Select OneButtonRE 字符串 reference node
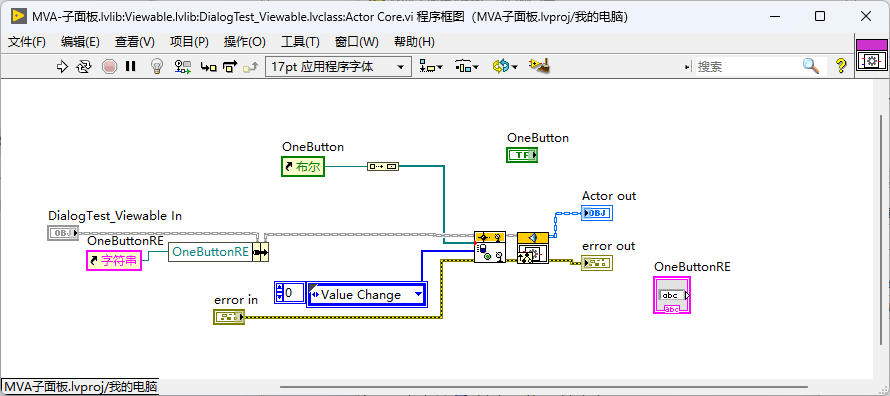Image resolution: width=890 pixels, height=396 pixels. tap(114, 261)
